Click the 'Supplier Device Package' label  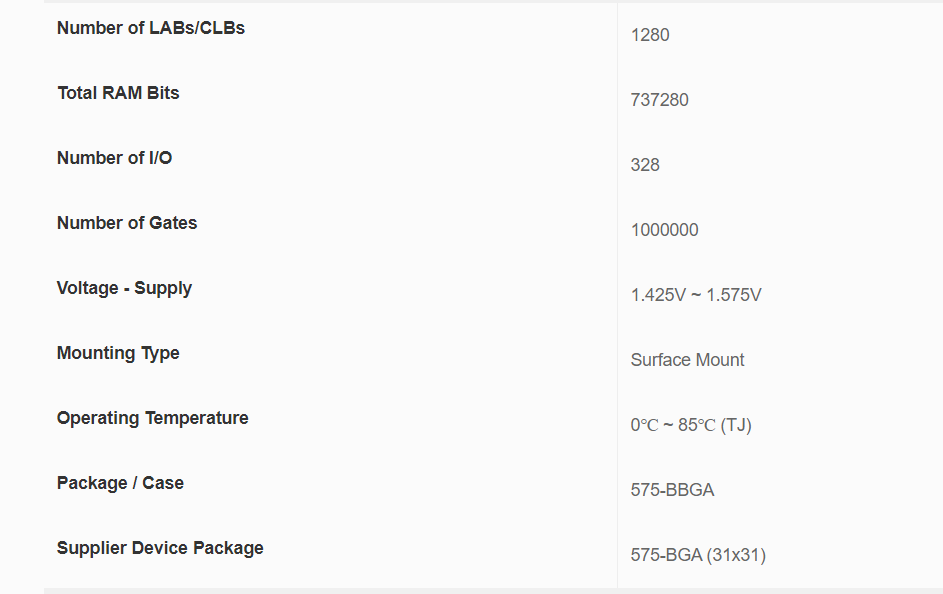click(x=160, y=548)
